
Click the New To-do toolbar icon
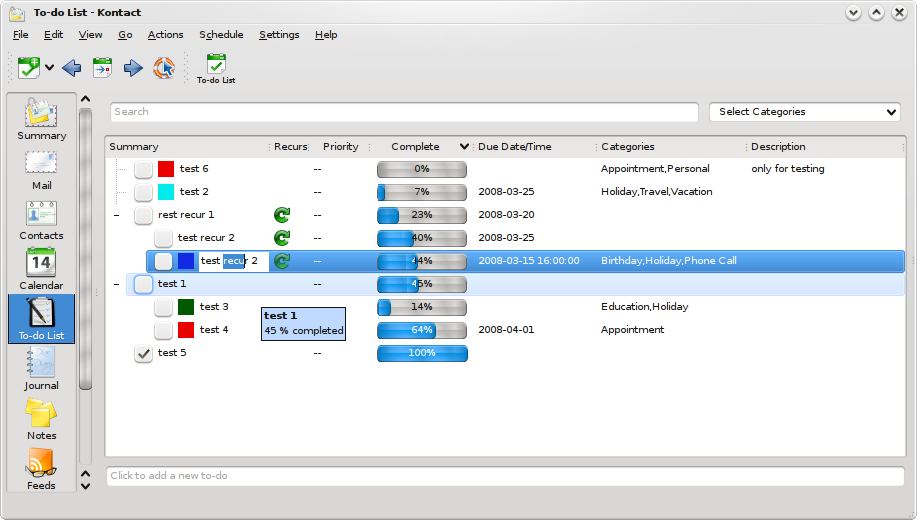[28, 68]
